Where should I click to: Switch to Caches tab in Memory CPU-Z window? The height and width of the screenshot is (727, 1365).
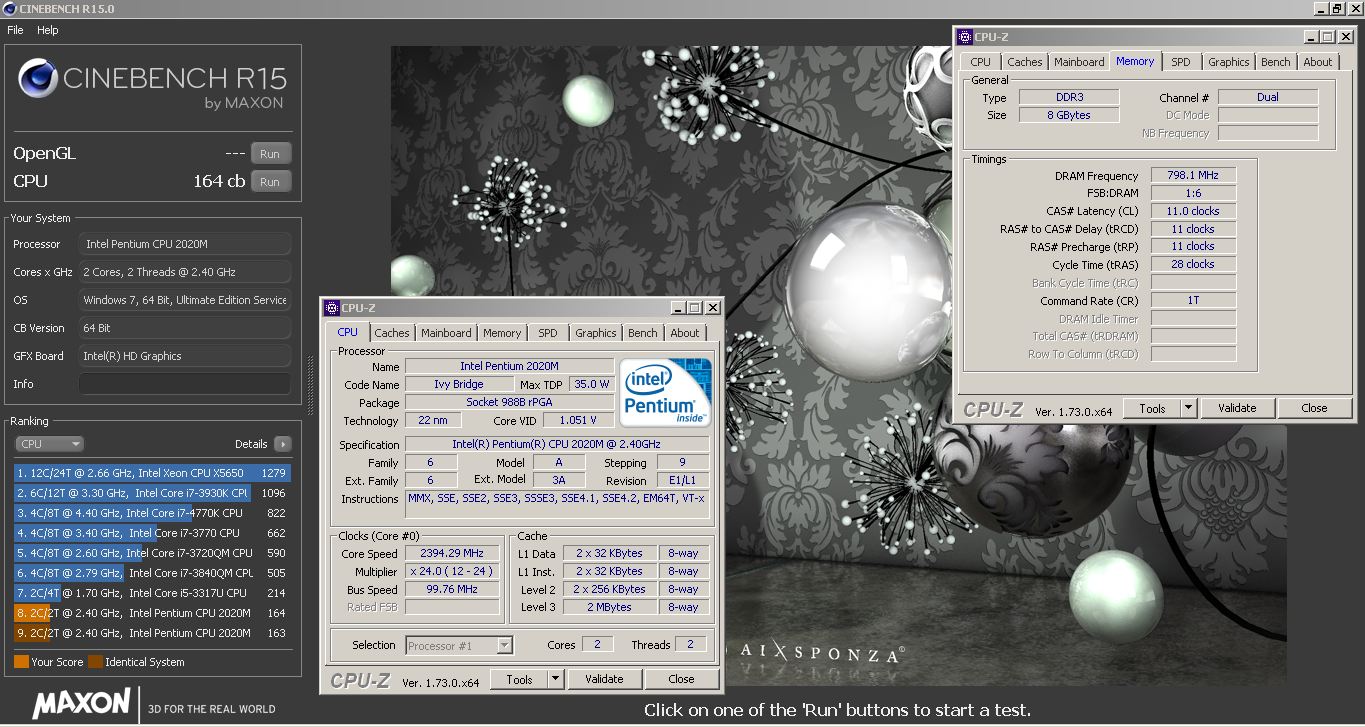tap(1024, 62)
